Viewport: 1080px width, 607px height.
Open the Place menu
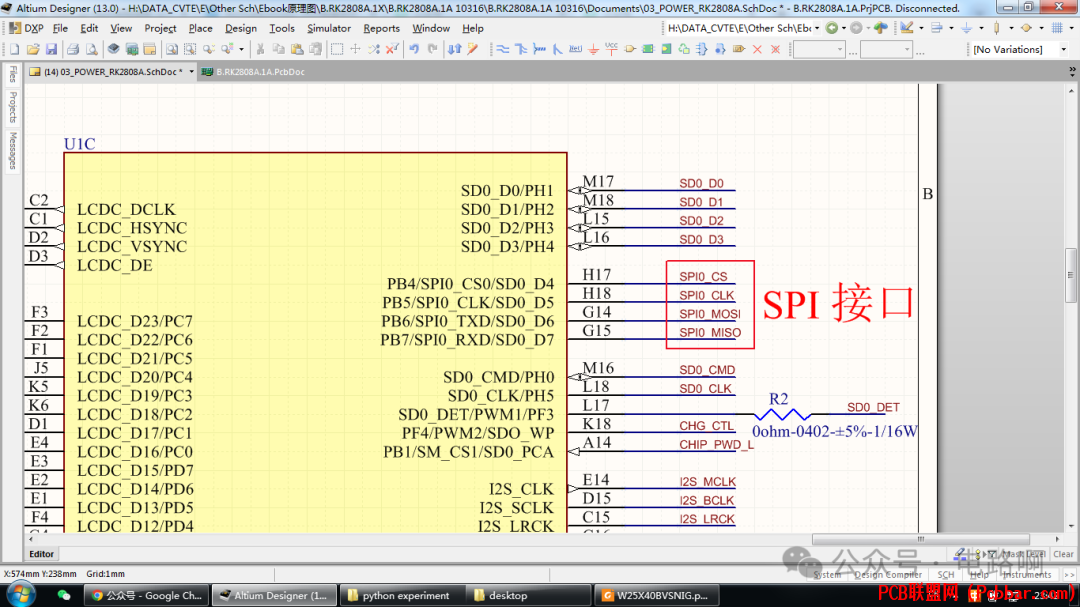(x=200, y=28)
